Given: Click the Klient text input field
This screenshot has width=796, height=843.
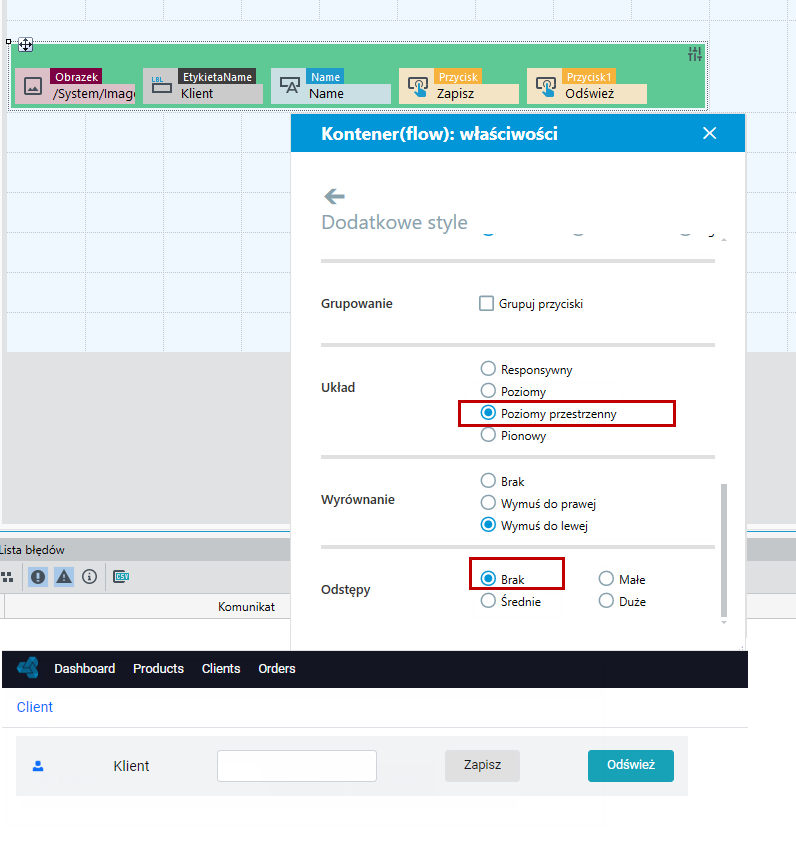Looking at the screenshot, I should point(297,766).
